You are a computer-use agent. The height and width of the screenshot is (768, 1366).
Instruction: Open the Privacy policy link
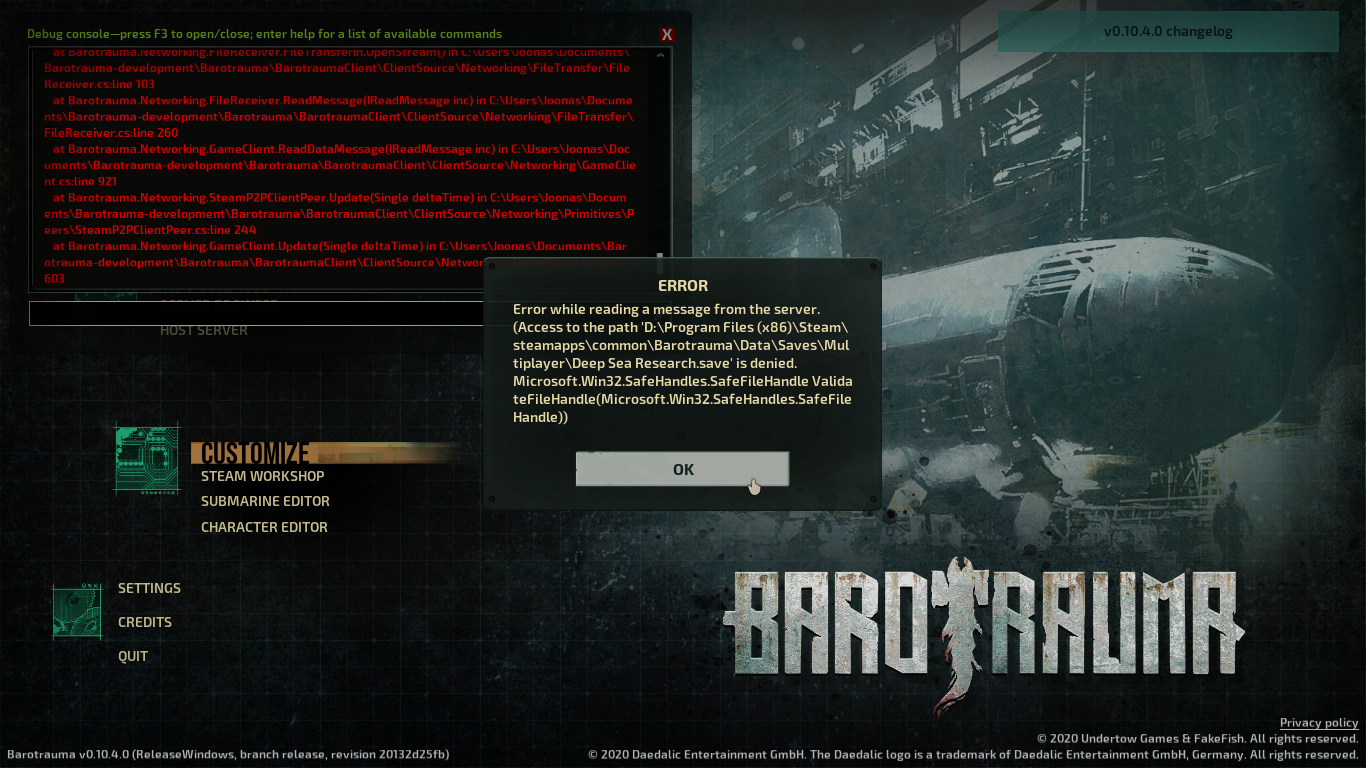pyautogui.click(x=1318, y=723)
